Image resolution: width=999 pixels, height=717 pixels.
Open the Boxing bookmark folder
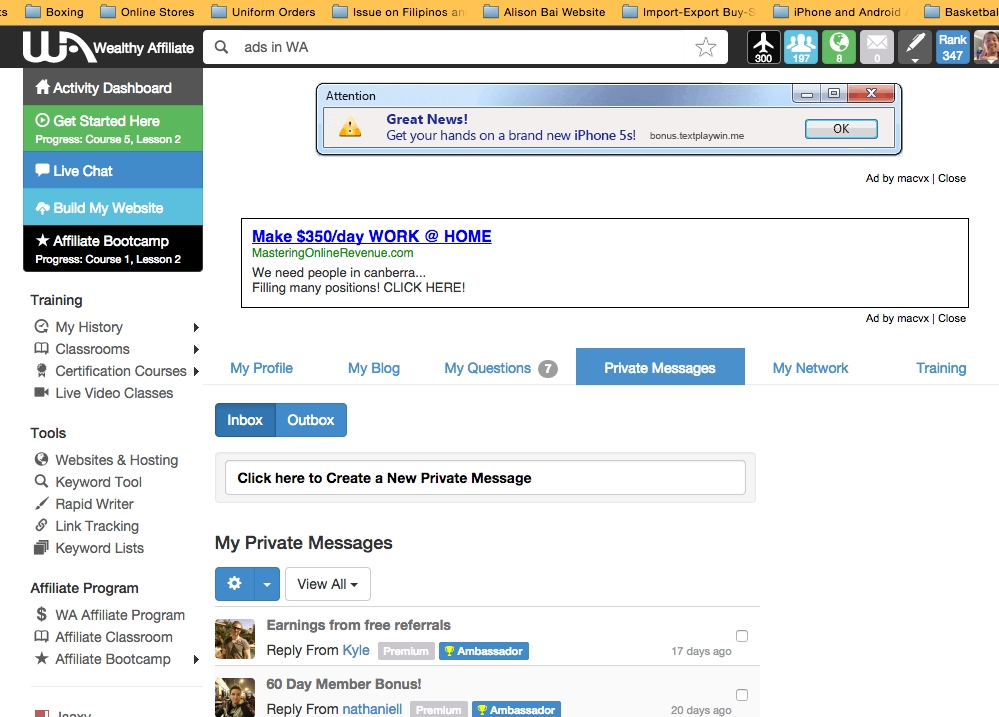tap(54, 11)
